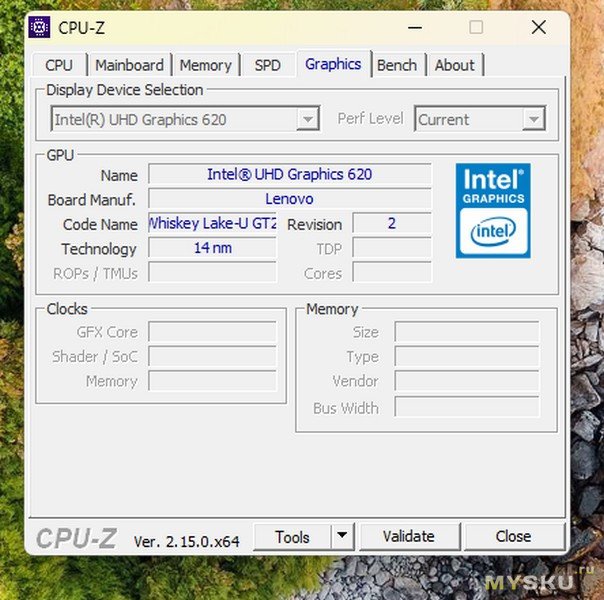Click the Memory Type field
The image size is (604, 600).
coord(467,357)
